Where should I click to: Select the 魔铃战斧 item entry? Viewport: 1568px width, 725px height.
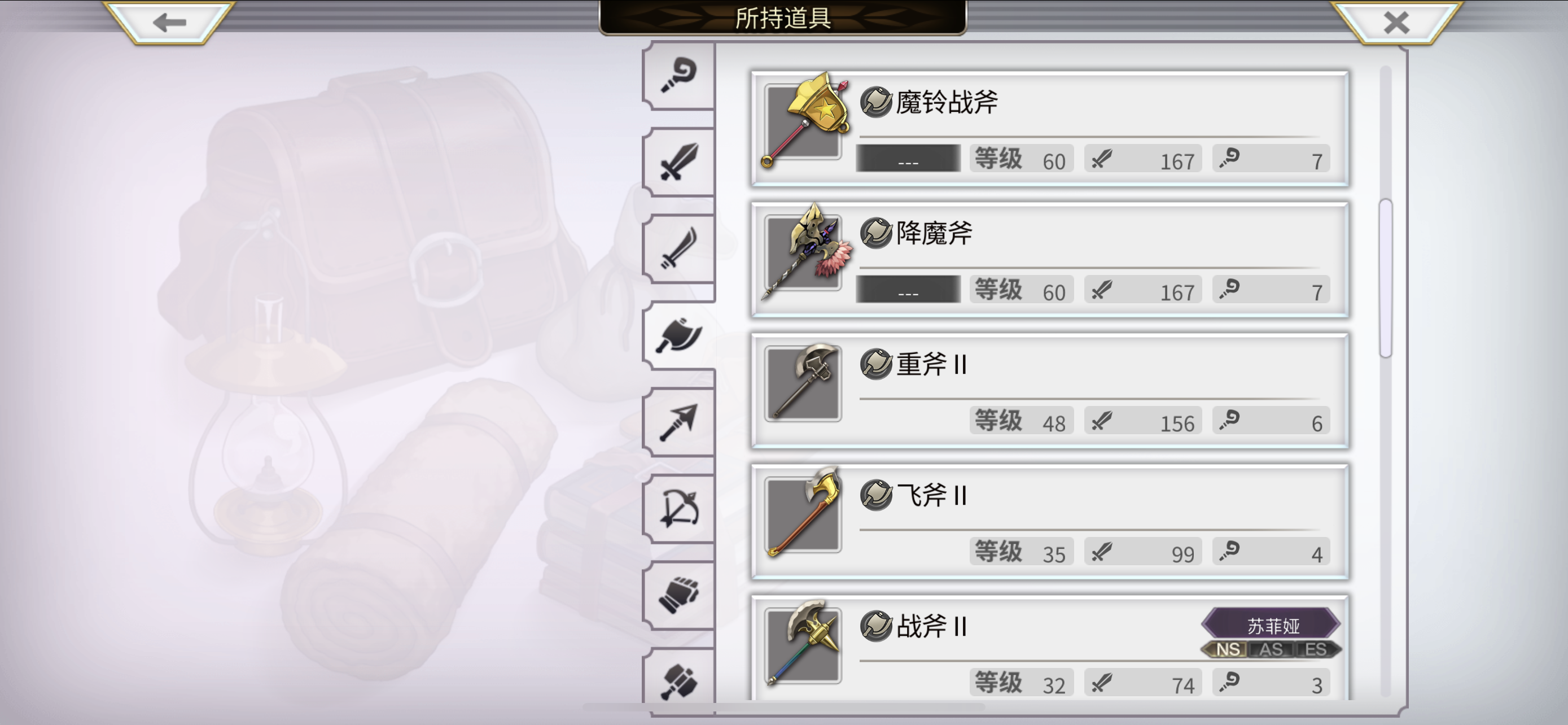tap(1050, 128)
